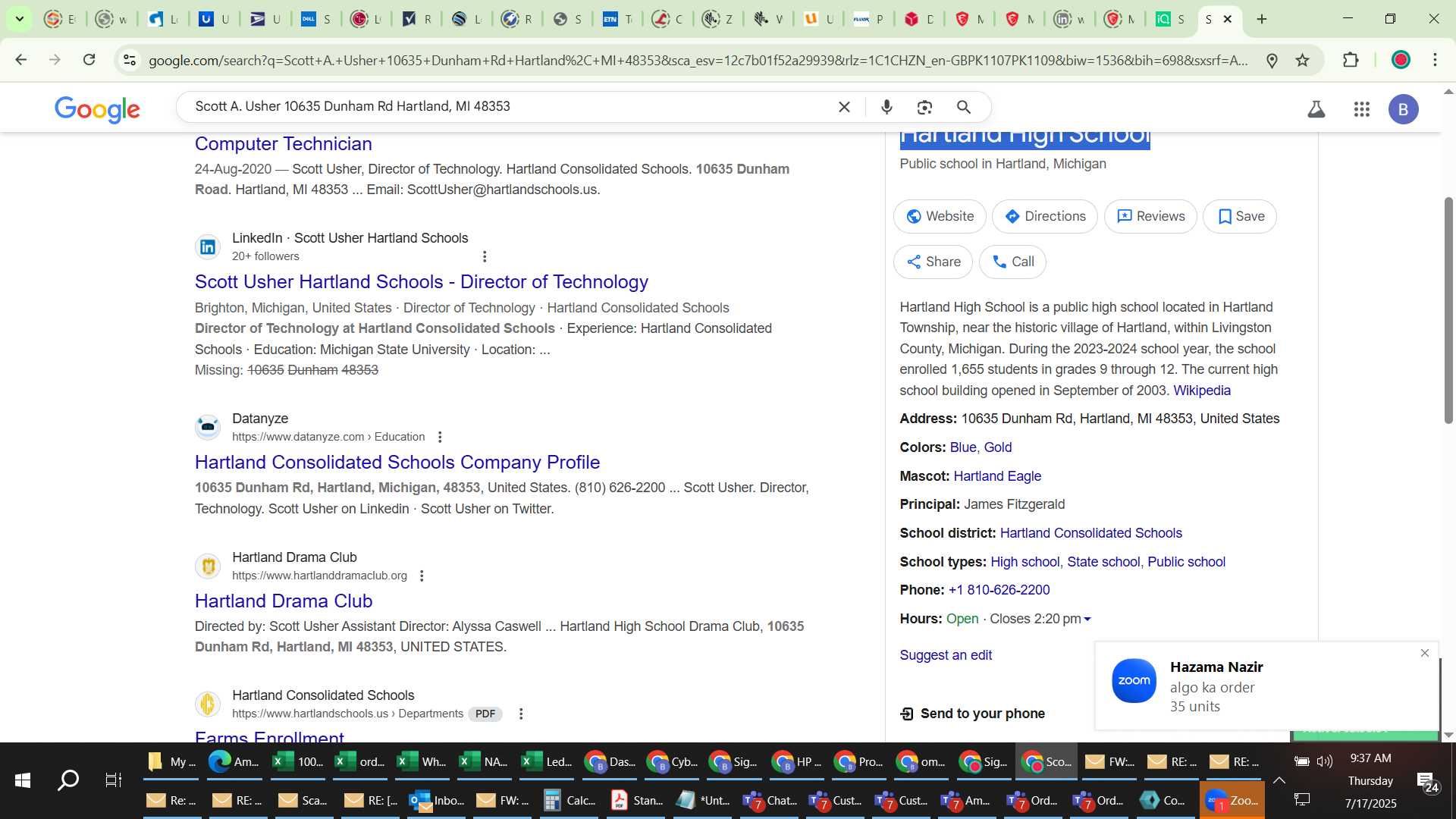The height and width of the screenshot is (819, 1456).
Task: Open Windows taskbar search
Action: 68,780
